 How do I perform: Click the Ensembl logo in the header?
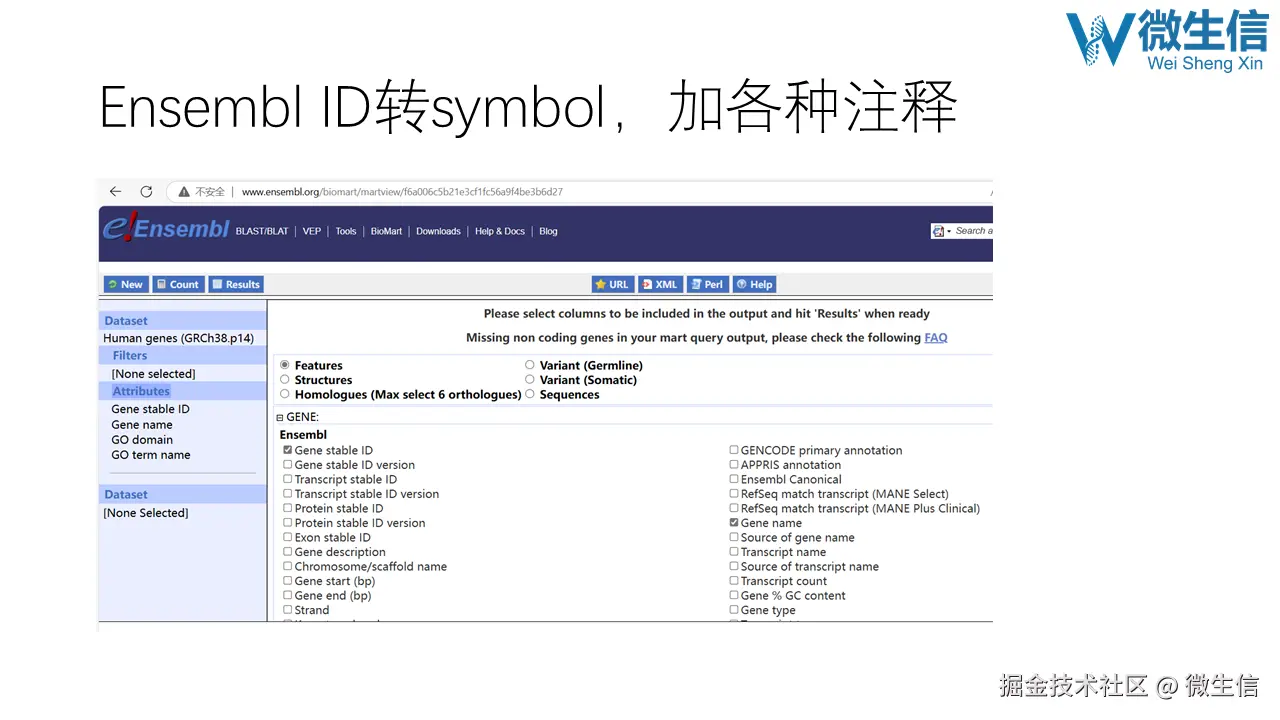[165, 228]
